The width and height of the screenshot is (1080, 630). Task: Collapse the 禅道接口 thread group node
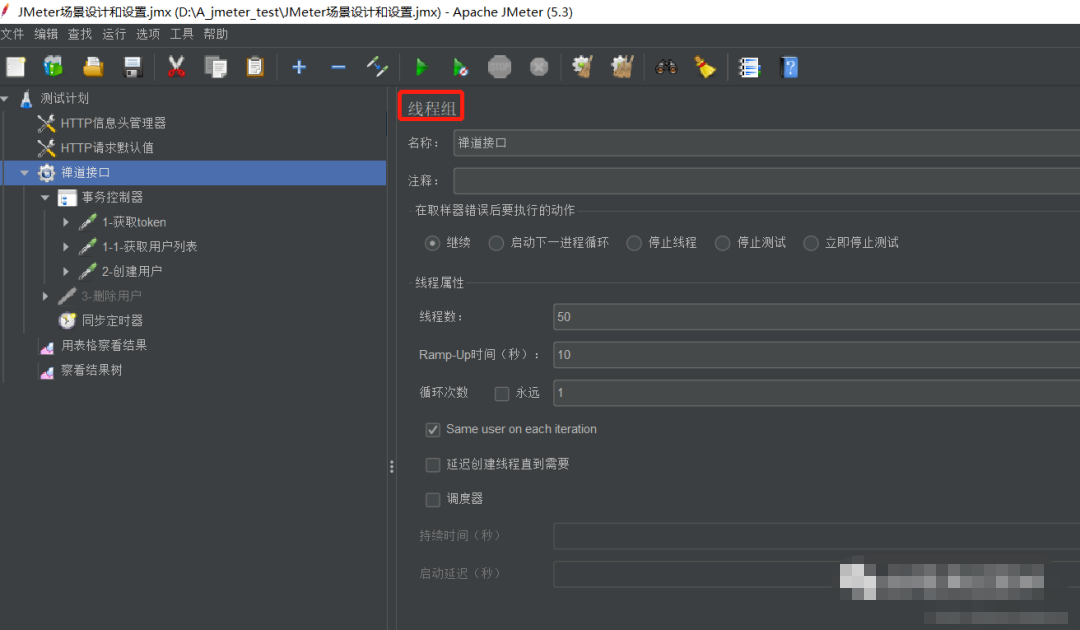[x=24, y=172]
